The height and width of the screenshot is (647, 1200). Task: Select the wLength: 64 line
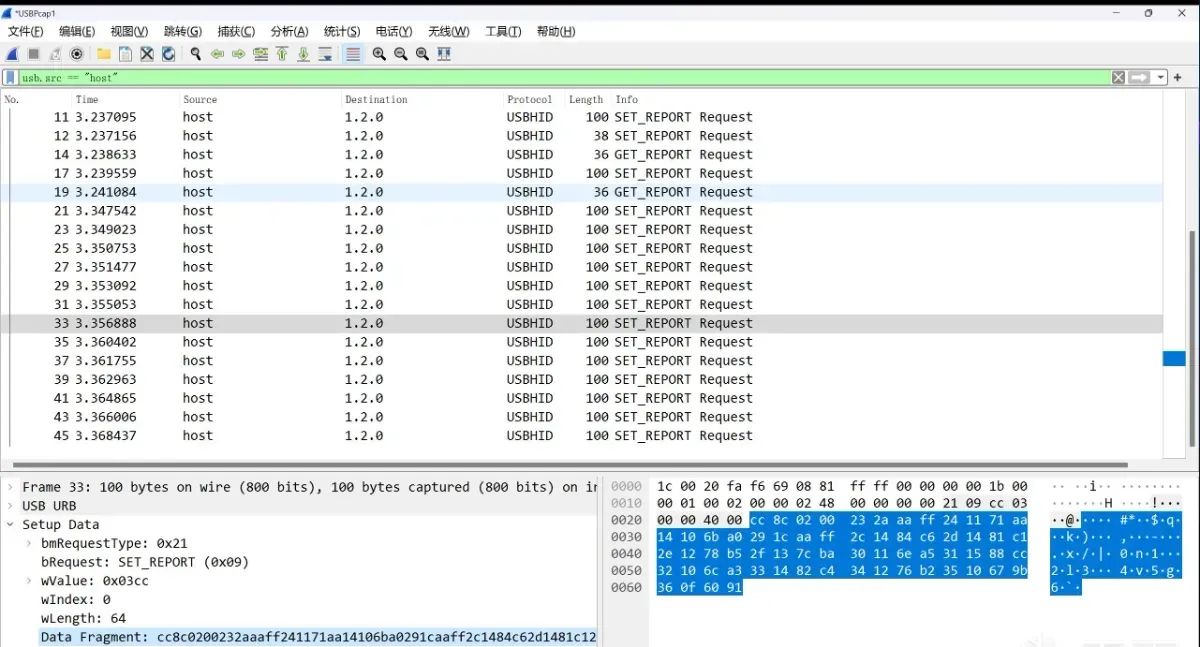coord(83,619)
